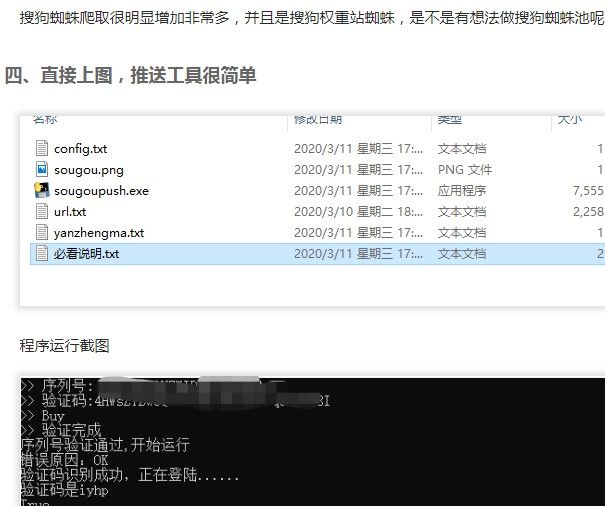Image resolution: width=605 pixels, height=506 pixels.
Task: Click the console line 错误原因: OK
Action: (x=64, y=460)
